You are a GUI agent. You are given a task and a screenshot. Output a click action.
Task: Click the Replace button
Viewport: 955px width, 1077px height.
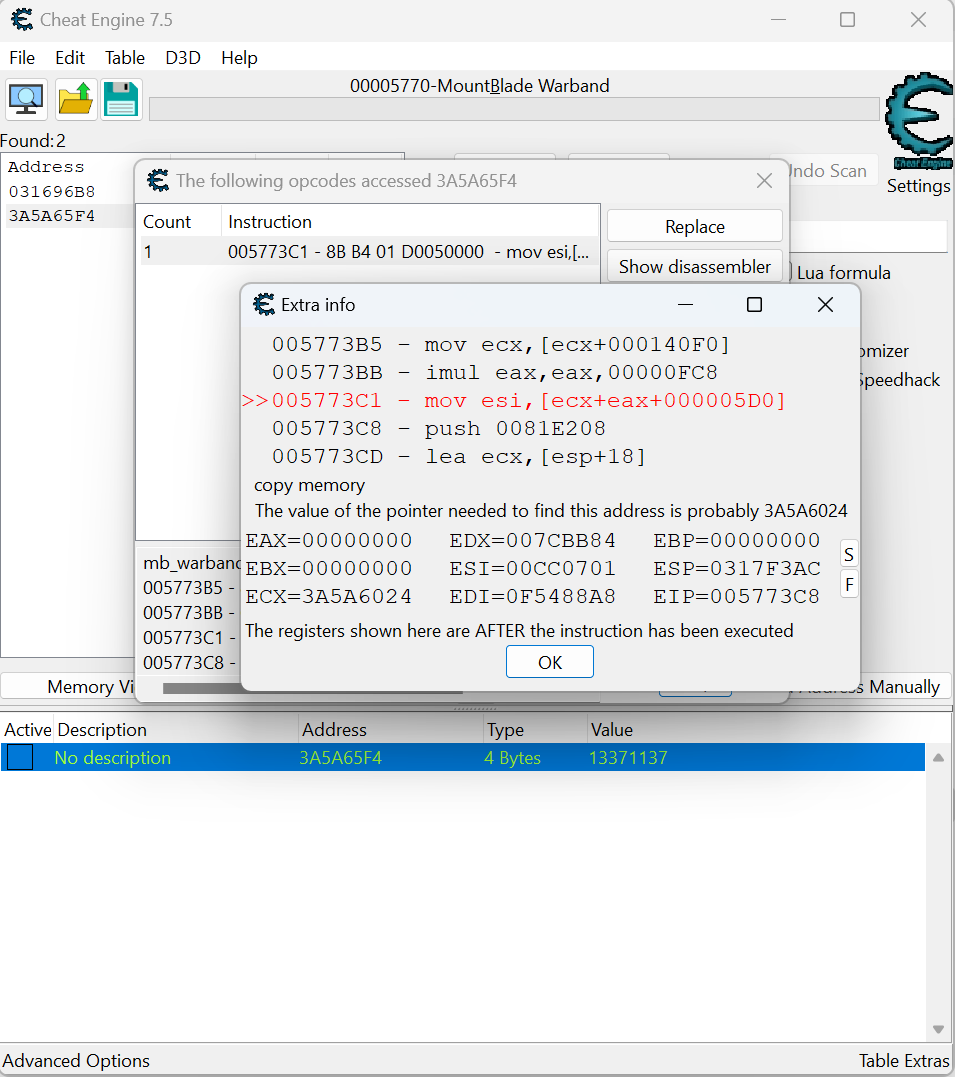(695, 227)
